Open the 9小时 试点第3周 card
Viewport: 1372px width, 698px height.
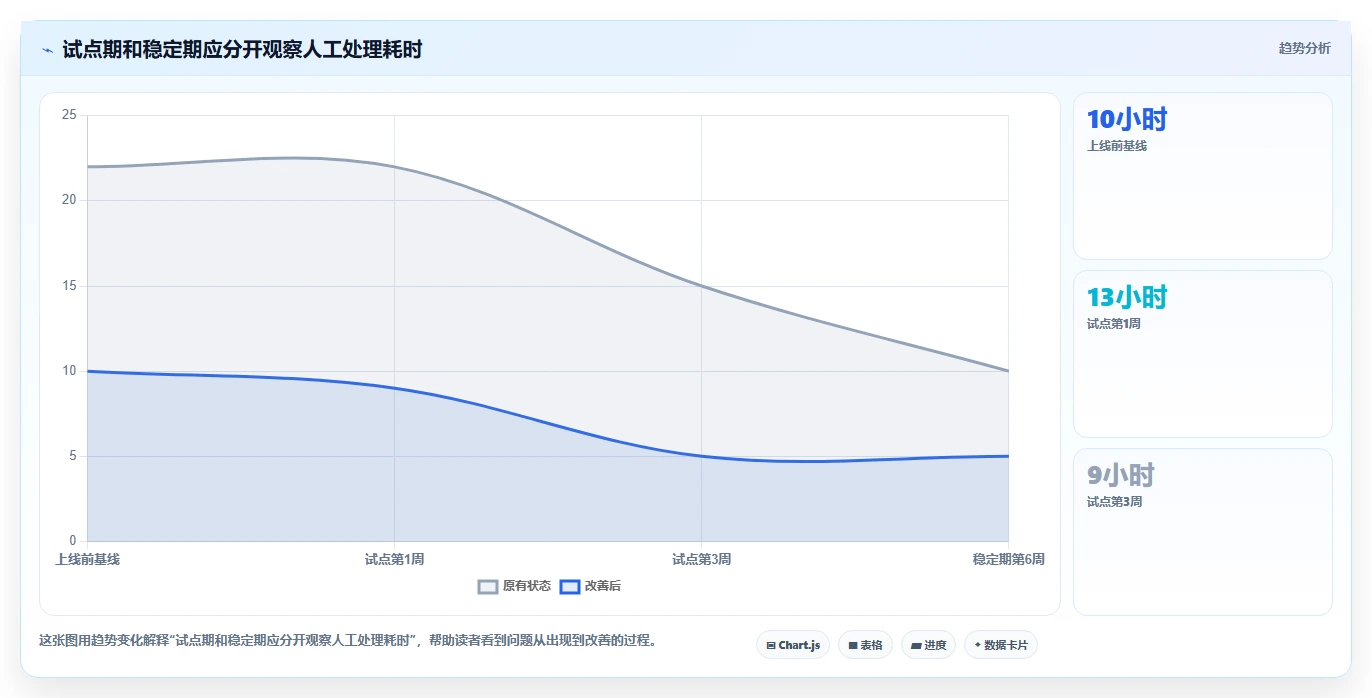click(1203, 532)
